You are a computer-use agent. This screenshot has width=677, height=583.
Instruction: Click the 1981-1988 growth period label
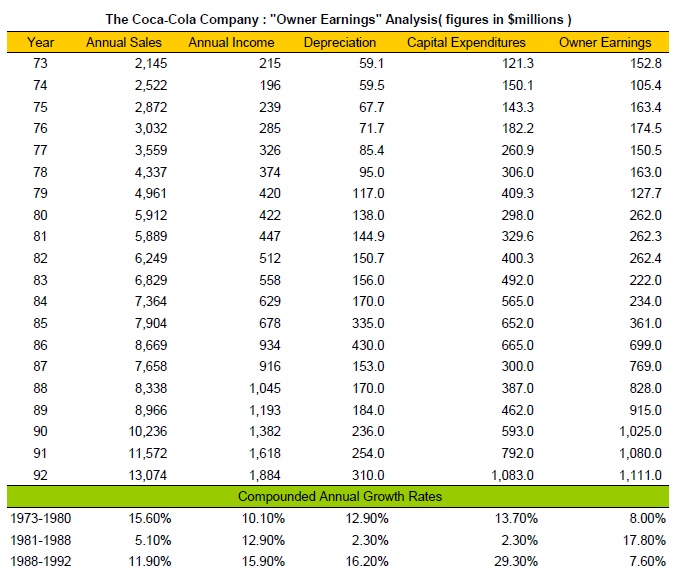point(41,540)
